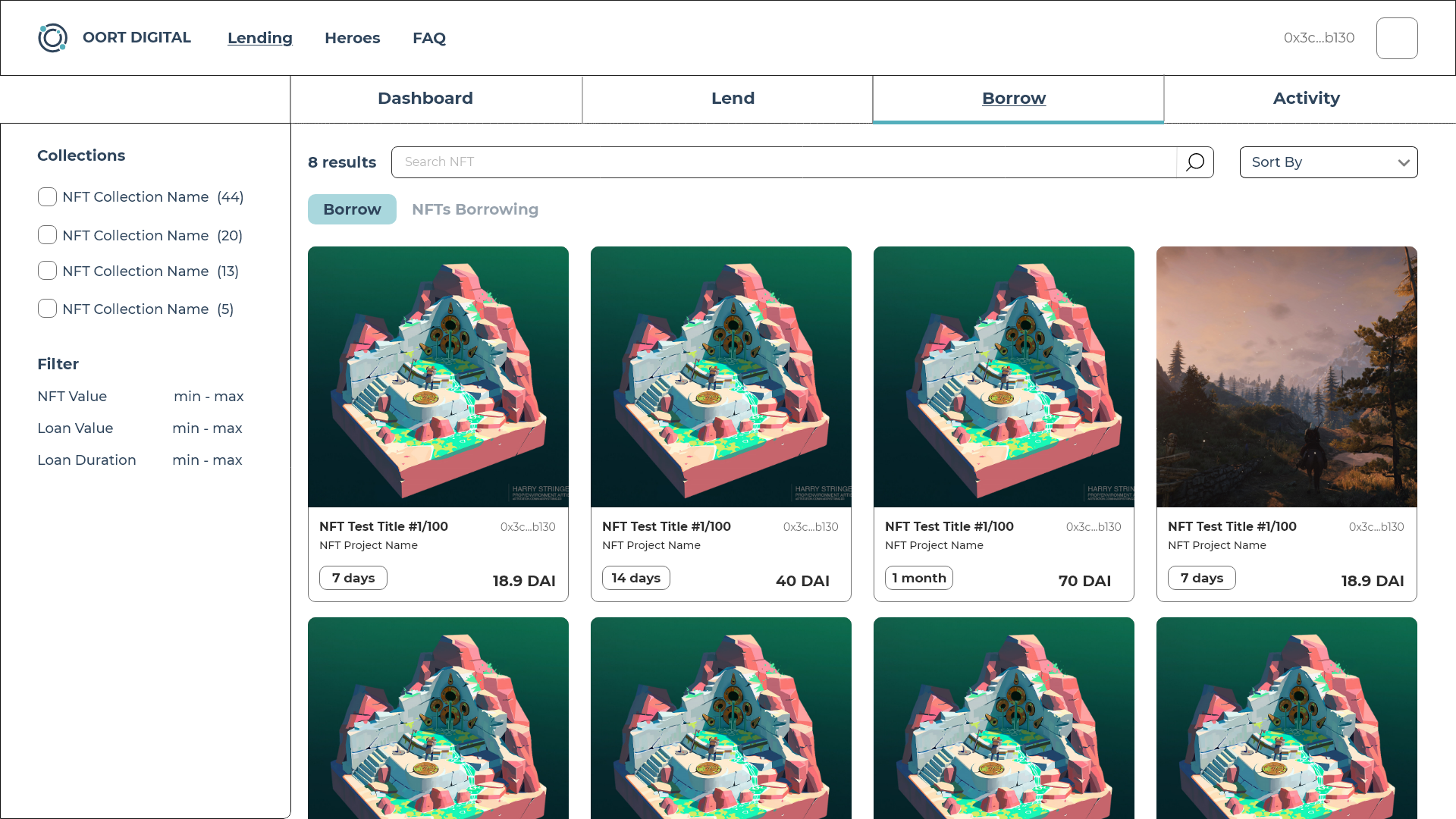Toggle the NFT Collection Name (13) checkbox
The image size is (1456, 819).
coord(47,271)
